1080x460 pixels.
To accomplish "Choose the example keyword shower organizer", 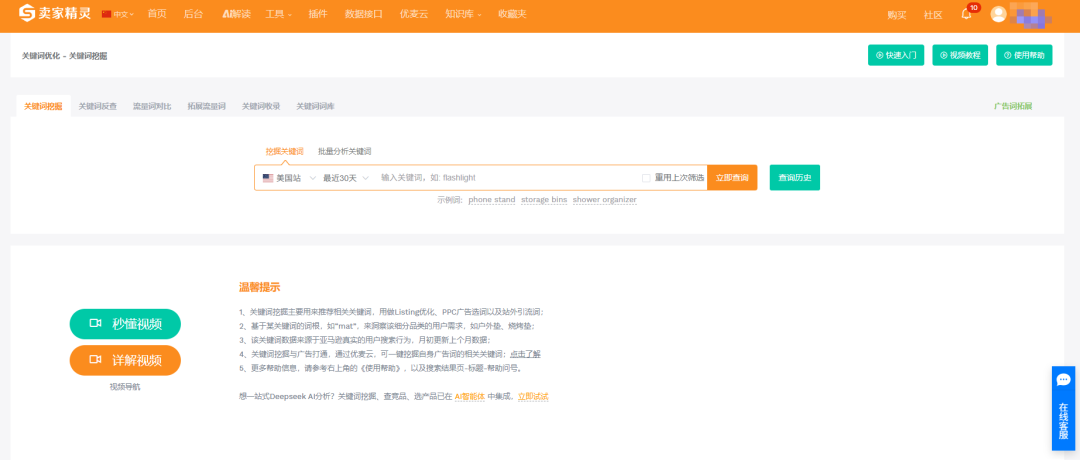I will (x=605, y=200).
